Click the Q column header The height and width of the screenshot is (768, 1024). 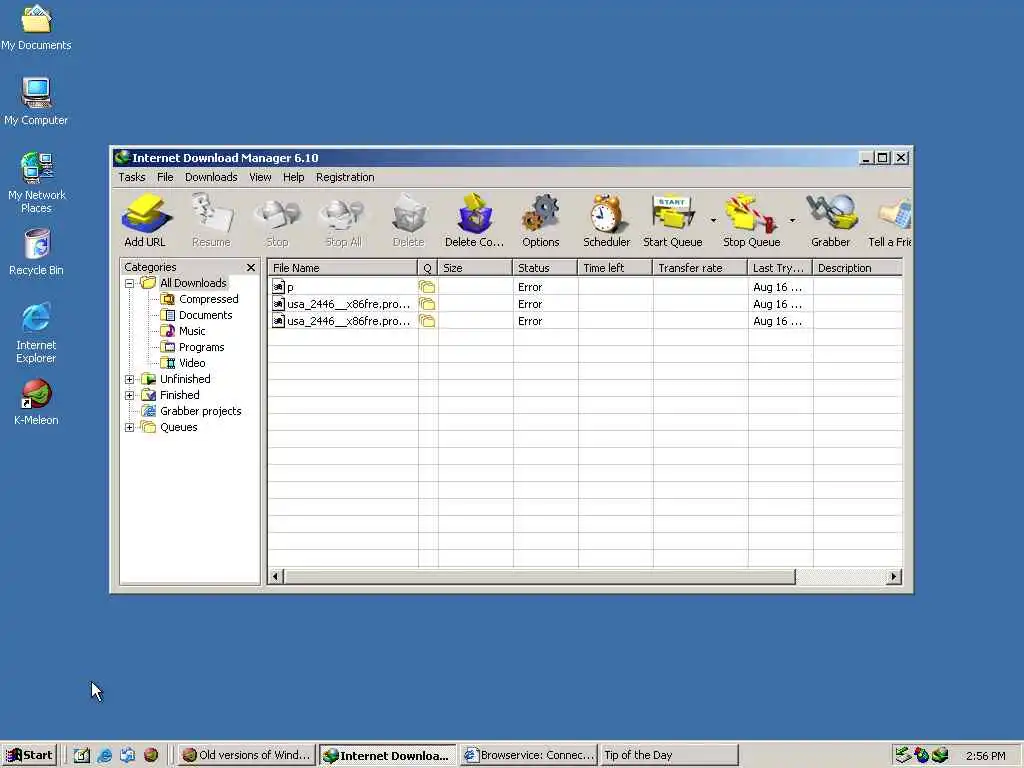click(x=427, y=268)
